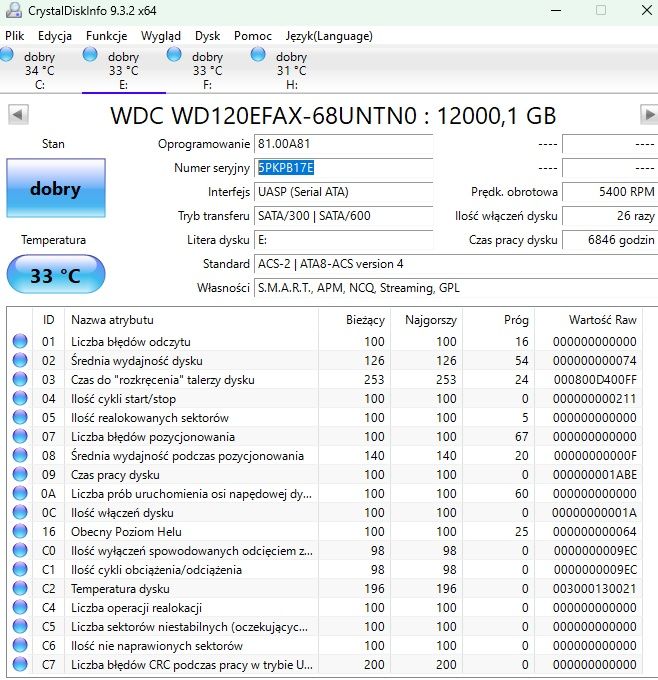Click the Interfejs UASP field
The width and height of the screenshot is (658, 680).
pos(344,192)
